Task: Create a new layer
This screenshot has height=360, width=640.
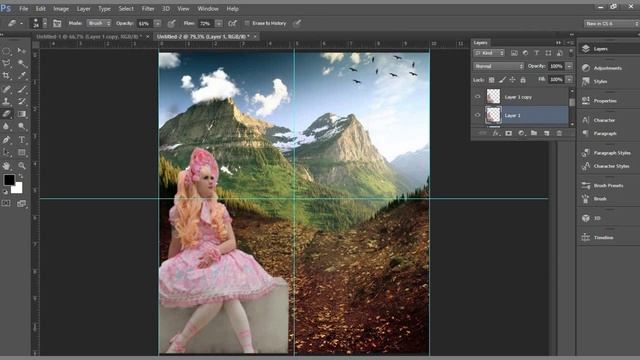Action: coord(547,133)
